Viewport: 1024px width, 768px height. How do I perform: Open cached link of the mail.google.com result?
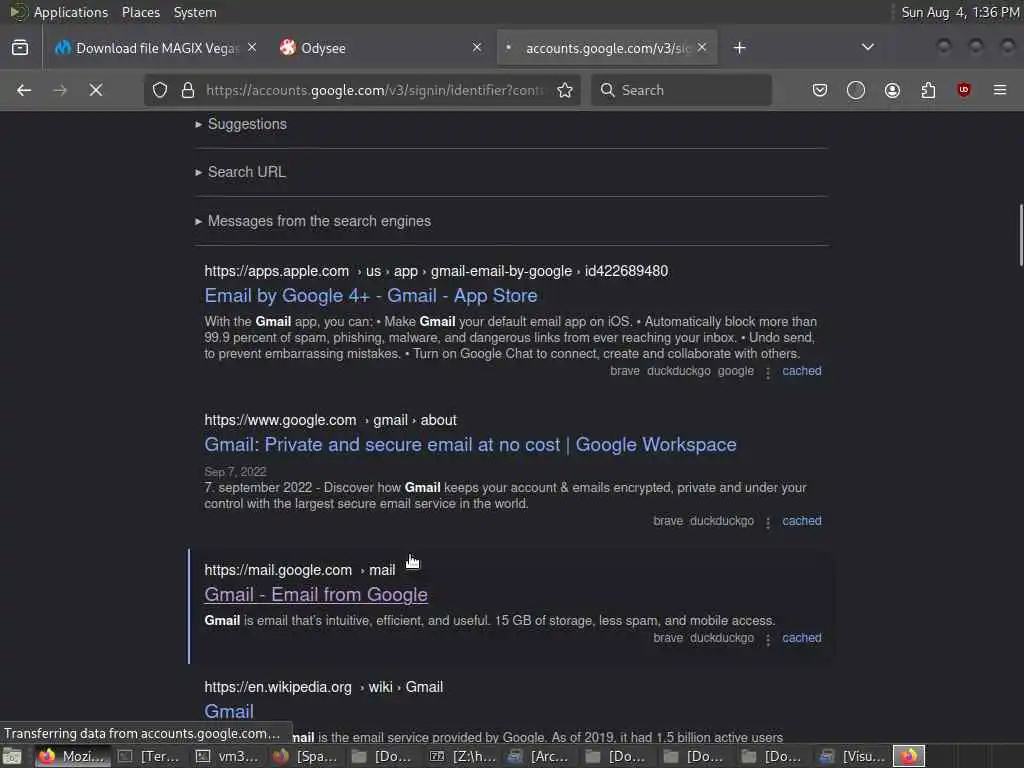pyautogui.click(x=802, y=637)
